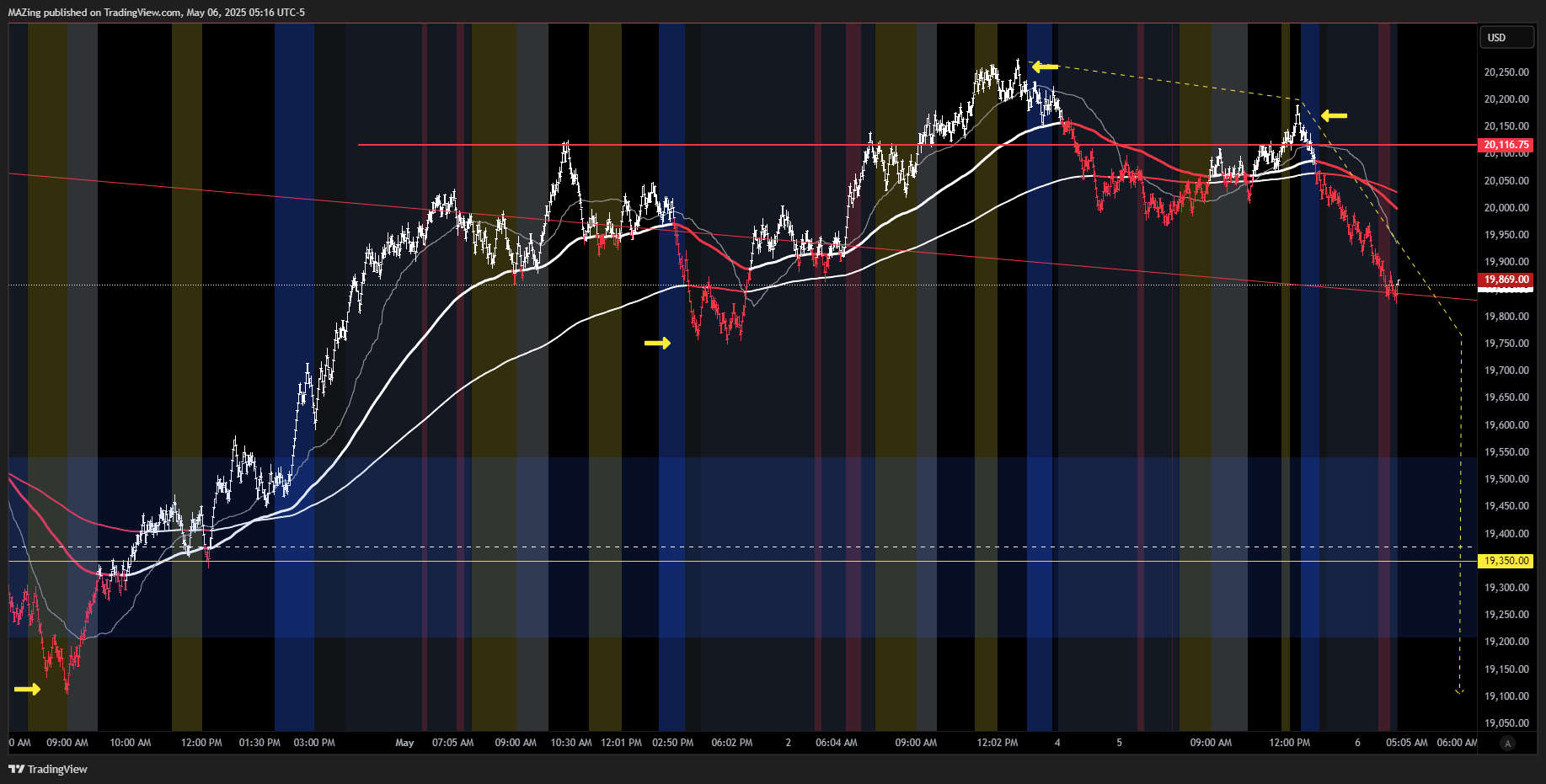Click the 20,150.00 price axis label
This screenshot has height=784, width=1546.
[x=1506, y=126]
